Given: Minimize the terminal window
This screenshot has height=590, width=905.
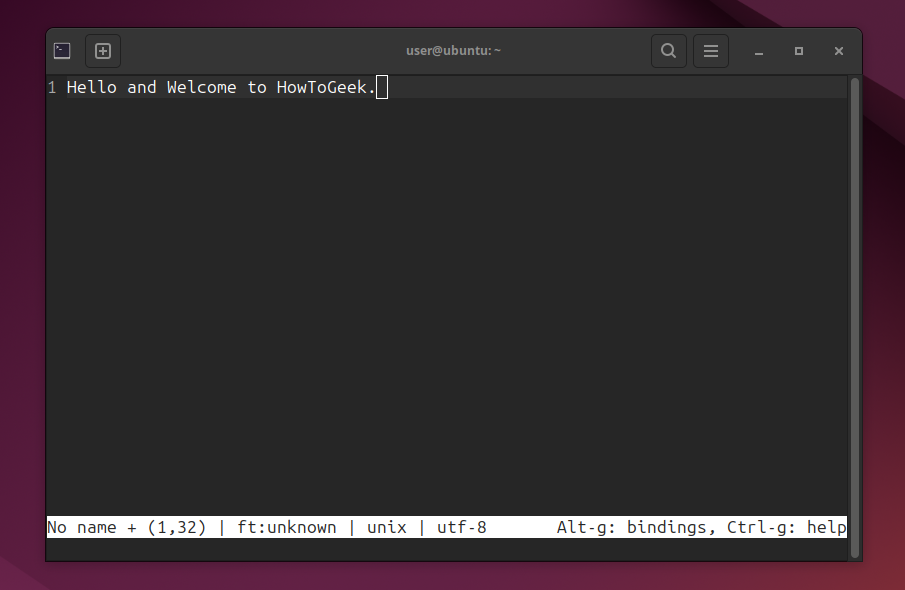Looking at the screenshot, I should coord(759,51).
